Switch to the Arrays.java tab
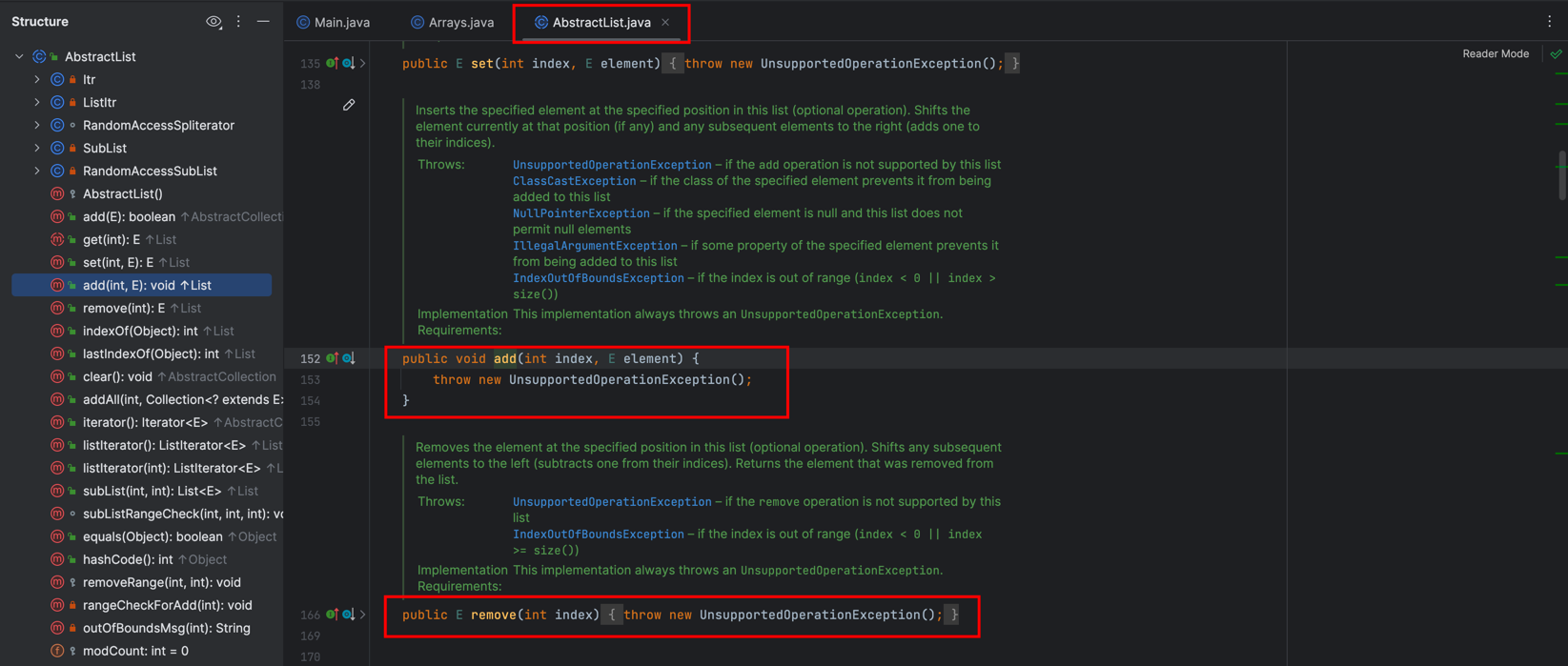This screenshot has width=1568, height=666. tap(453, 22)
